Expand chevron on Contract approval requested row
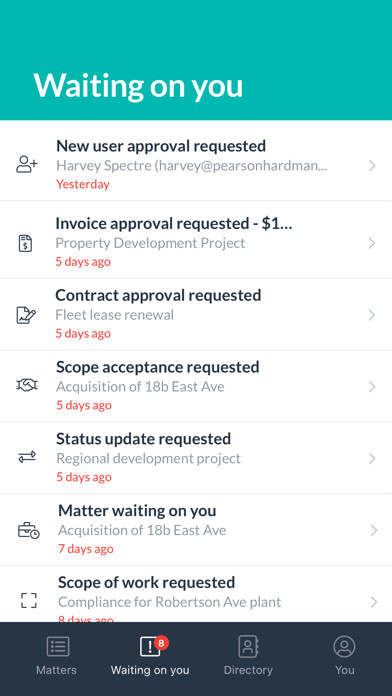The width and height of the screenshot is (392, 696). (372, 315)
